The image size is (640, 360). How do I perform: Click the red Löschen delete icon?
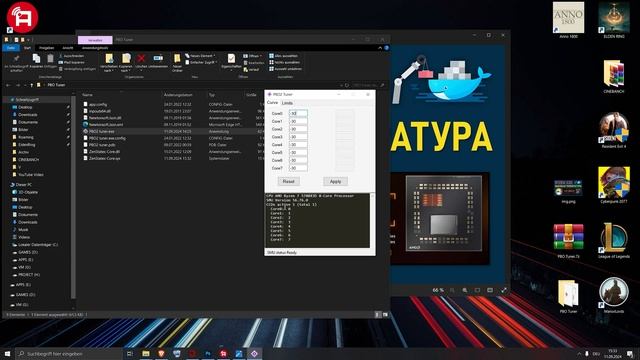141,61
